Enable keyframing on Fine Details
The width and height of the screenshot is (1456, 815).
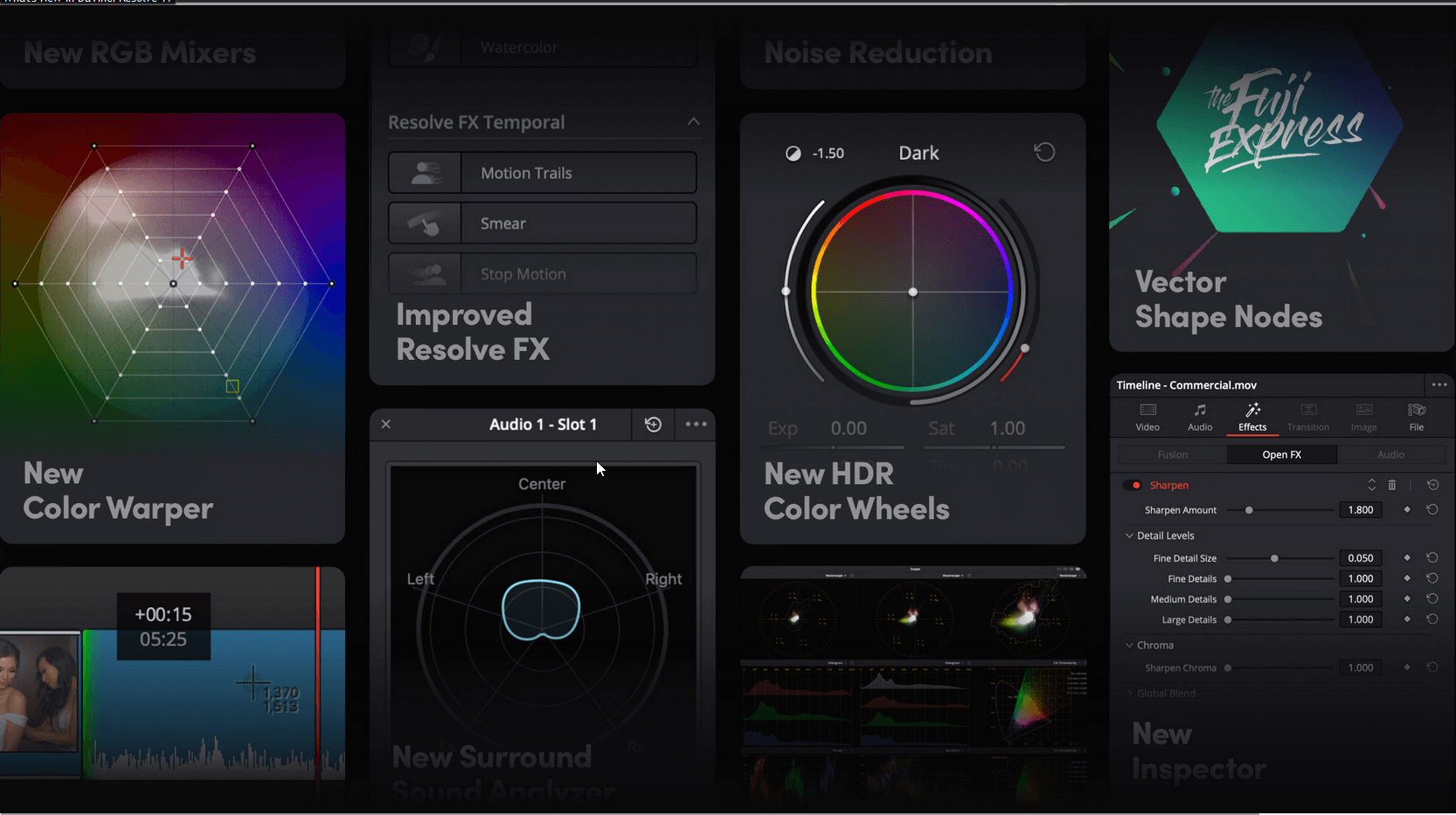(1407, 578)
